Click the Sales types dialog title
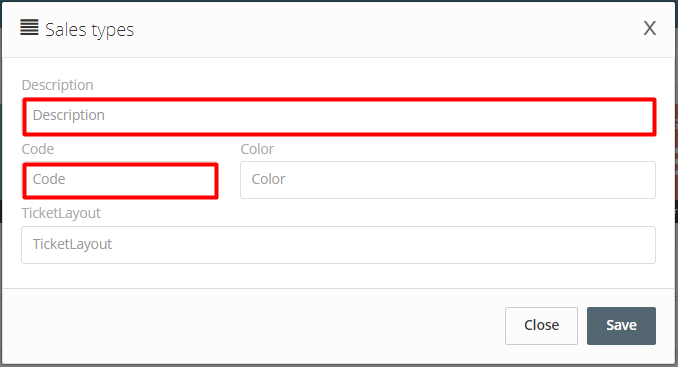This screenshot has width=678, height=367. (90, 29)
